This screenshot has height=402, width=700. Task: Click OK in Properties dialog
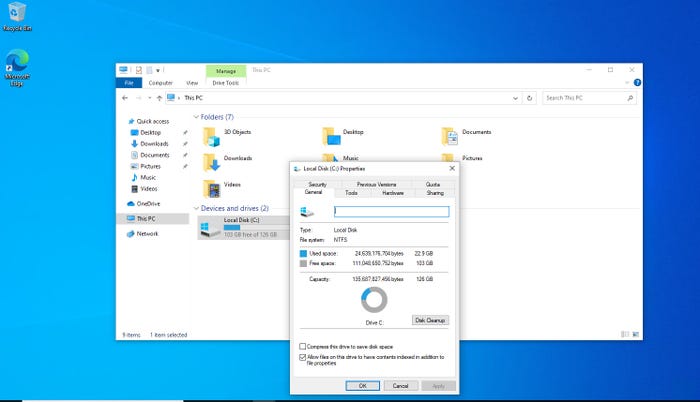(362, 386)
